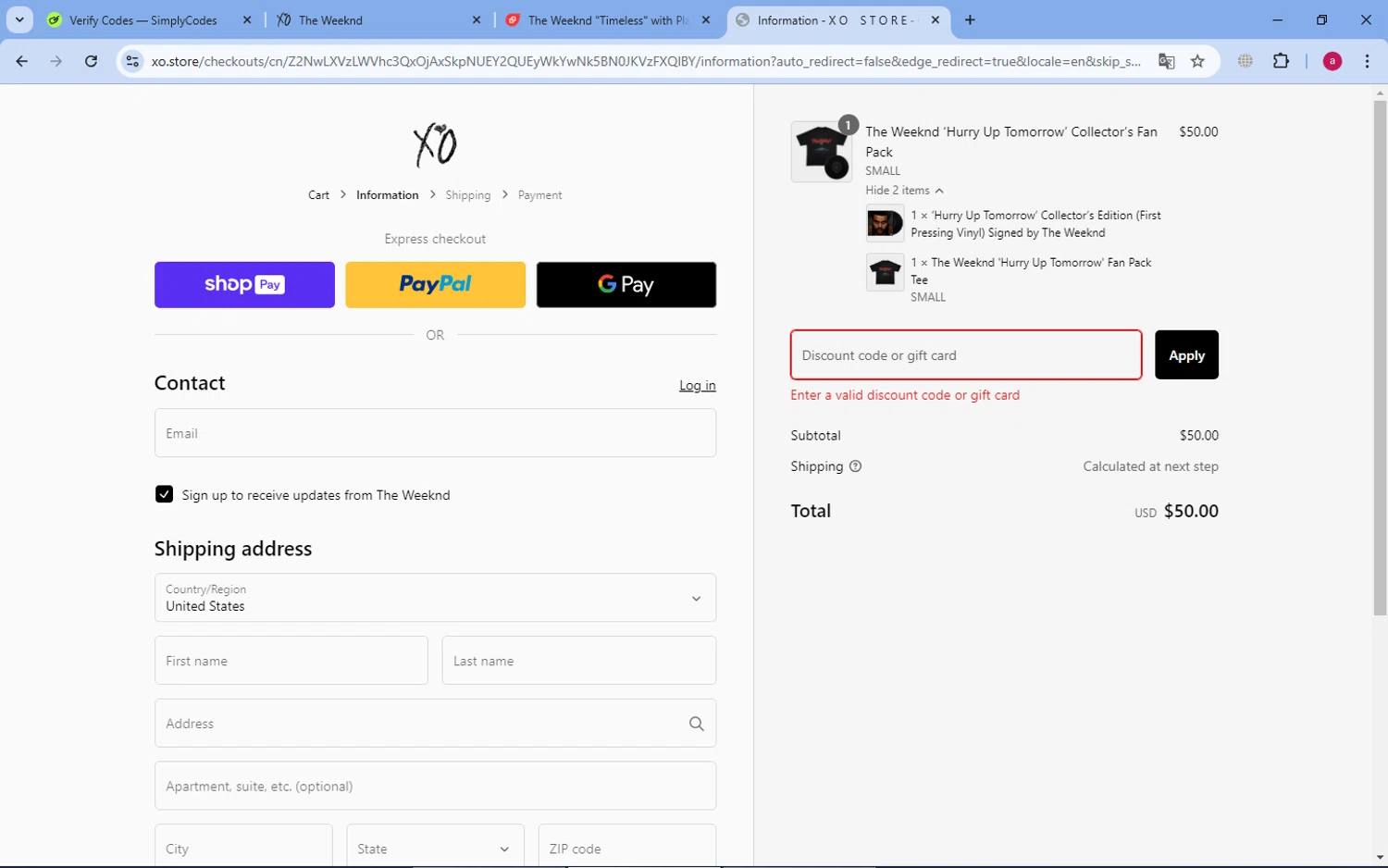This screenshot has width=1388, height=868.
Task: Apply the discount code
Action: click(x=1186, y=355)
